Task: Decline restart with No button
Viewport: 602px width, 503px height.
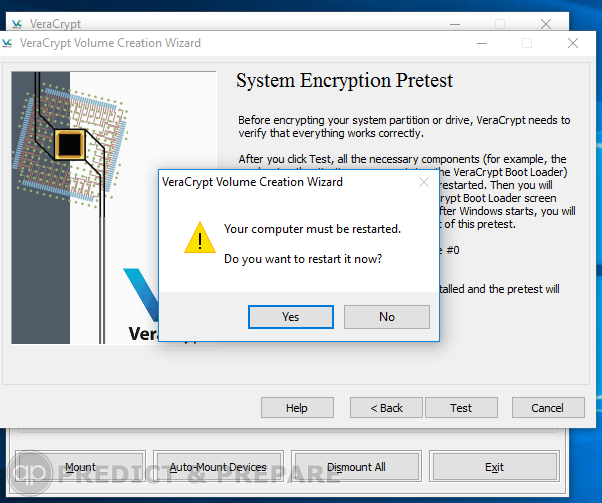Action: click(387, 317)
